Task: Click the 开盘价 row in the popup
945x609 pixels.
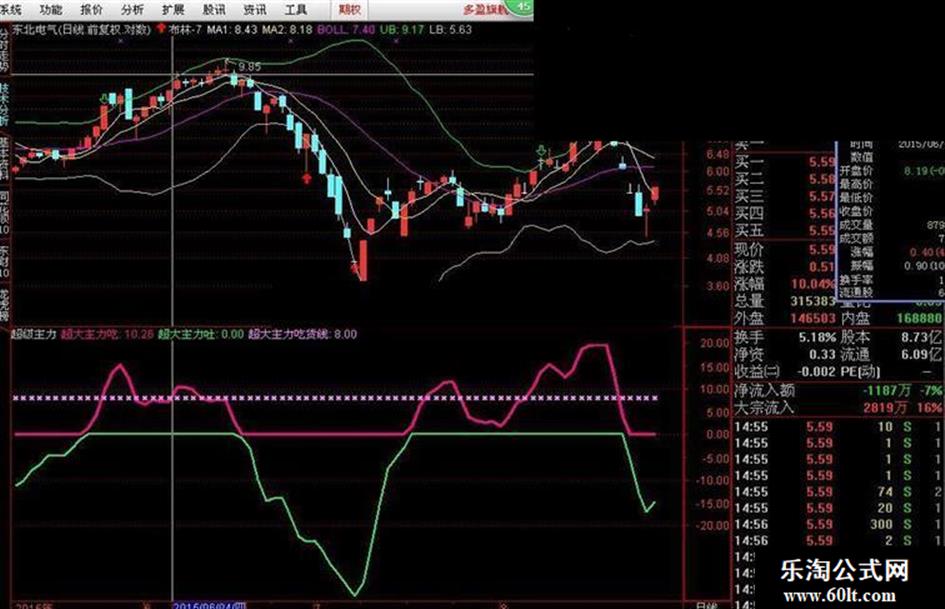Action: tap(890, 171)
